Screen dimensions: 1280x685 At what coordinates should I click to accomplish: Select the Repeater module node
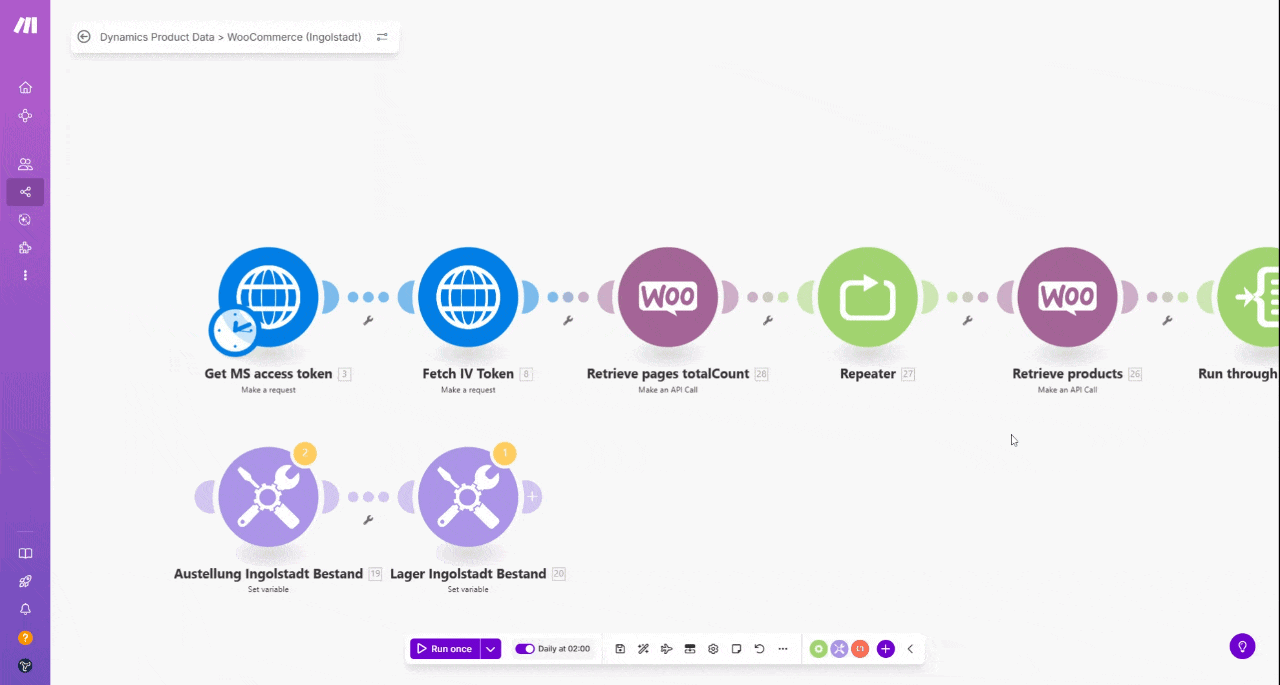pyautogui.click(x=867, y=297)
